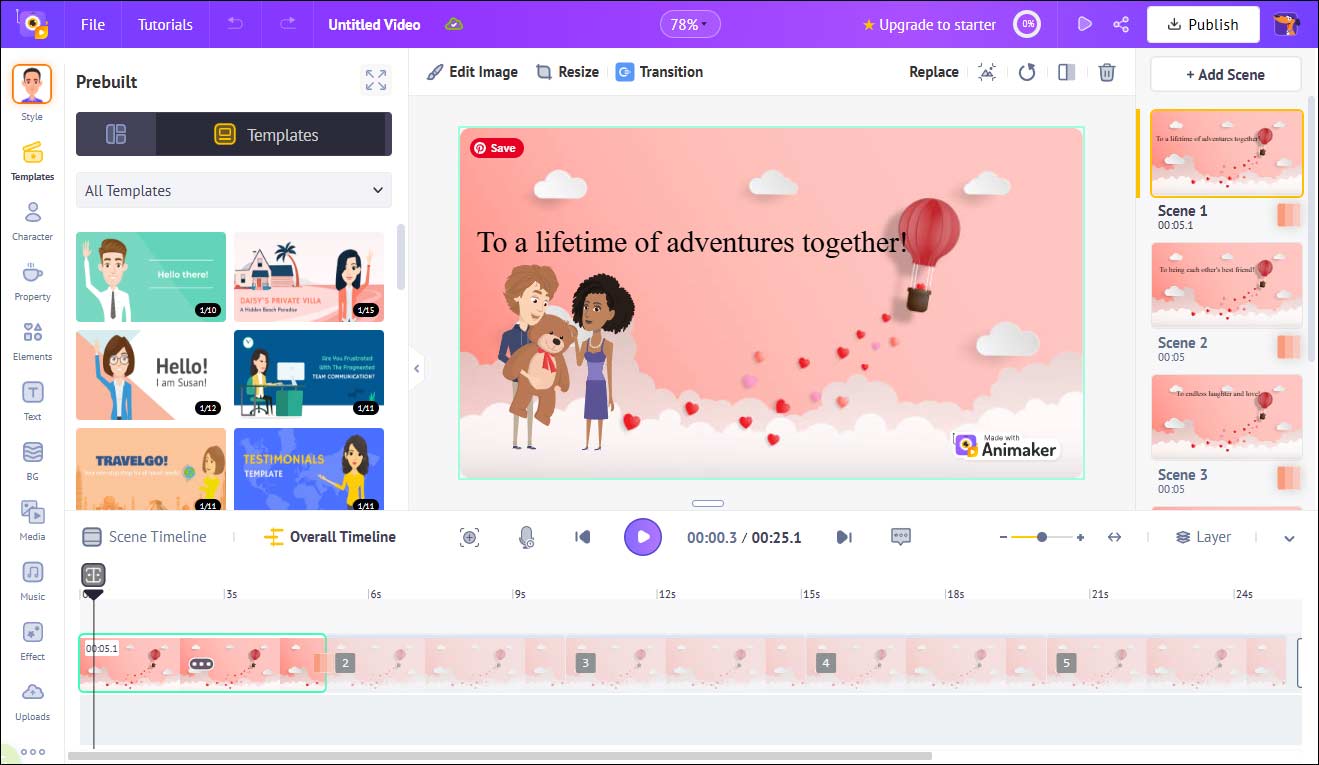Switch to Scene Timeline view

pyautogui.click(x=146, y=536)
